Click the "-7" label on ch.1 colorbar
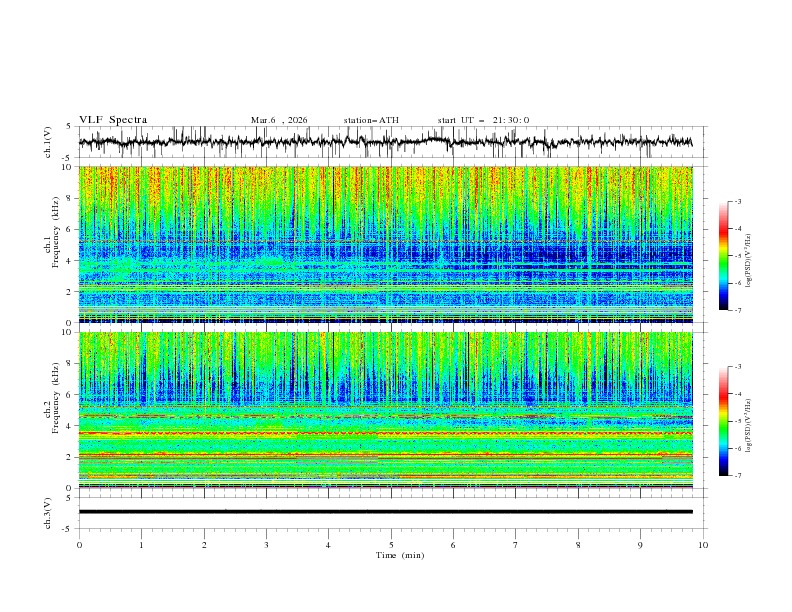The width and height of the screenshot is (792, 612). [x=737, y=310]
